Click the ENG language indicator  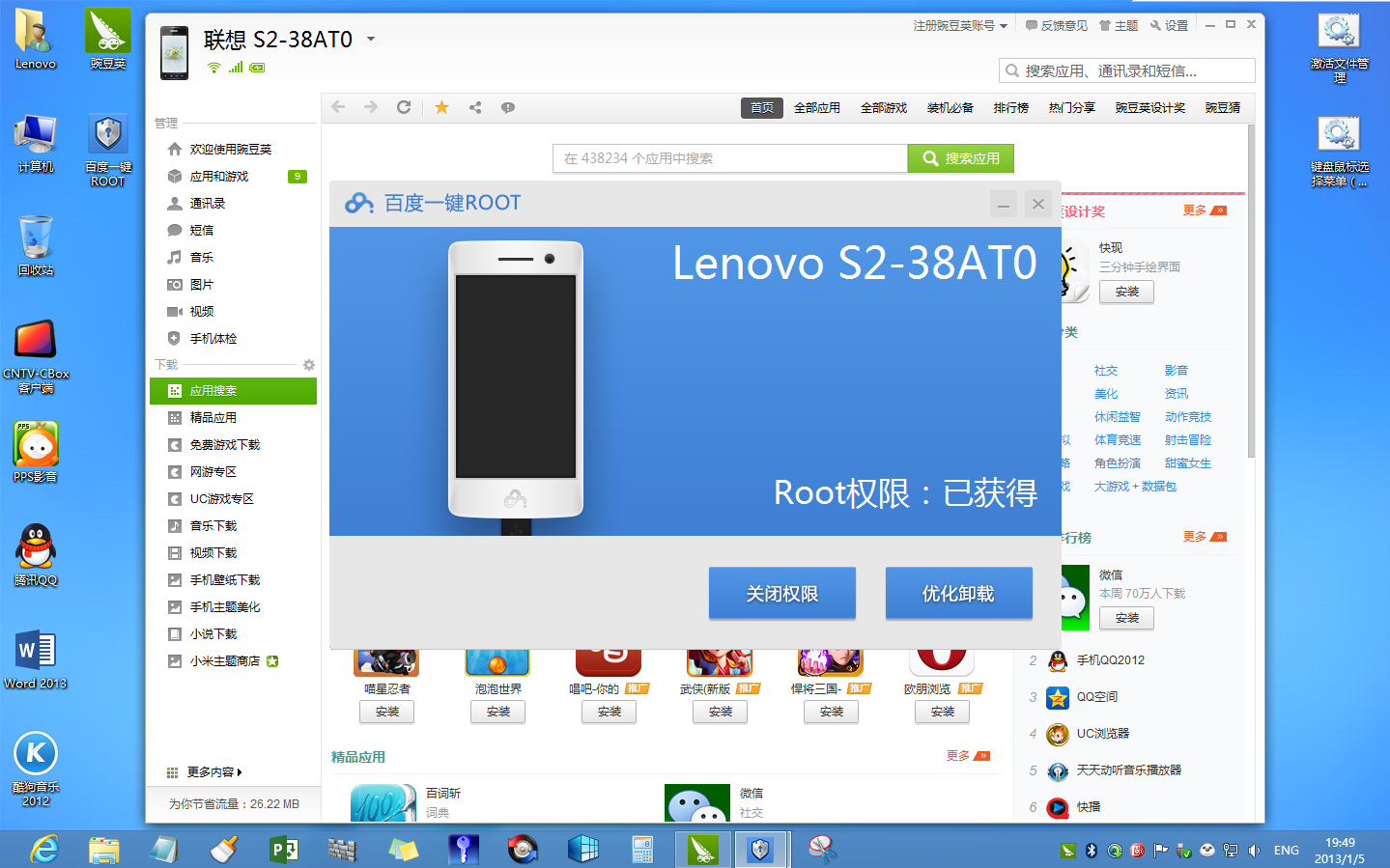click(1287, 851)
